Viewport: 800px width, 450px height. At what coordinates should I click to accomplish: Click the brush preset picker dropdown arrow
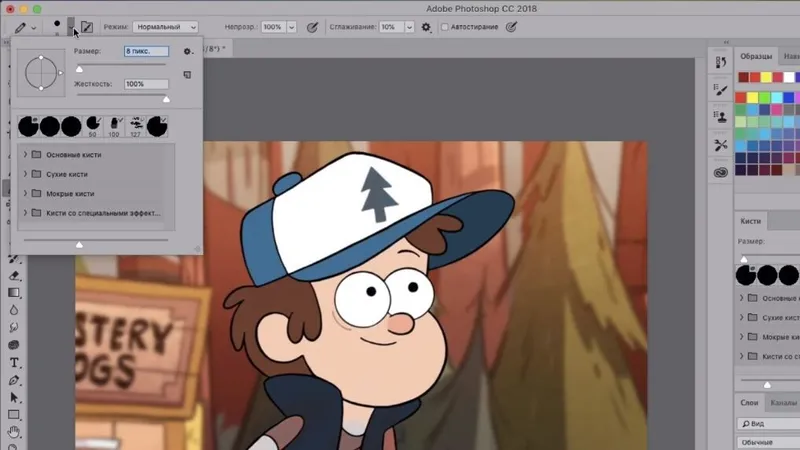click(71, 26)
